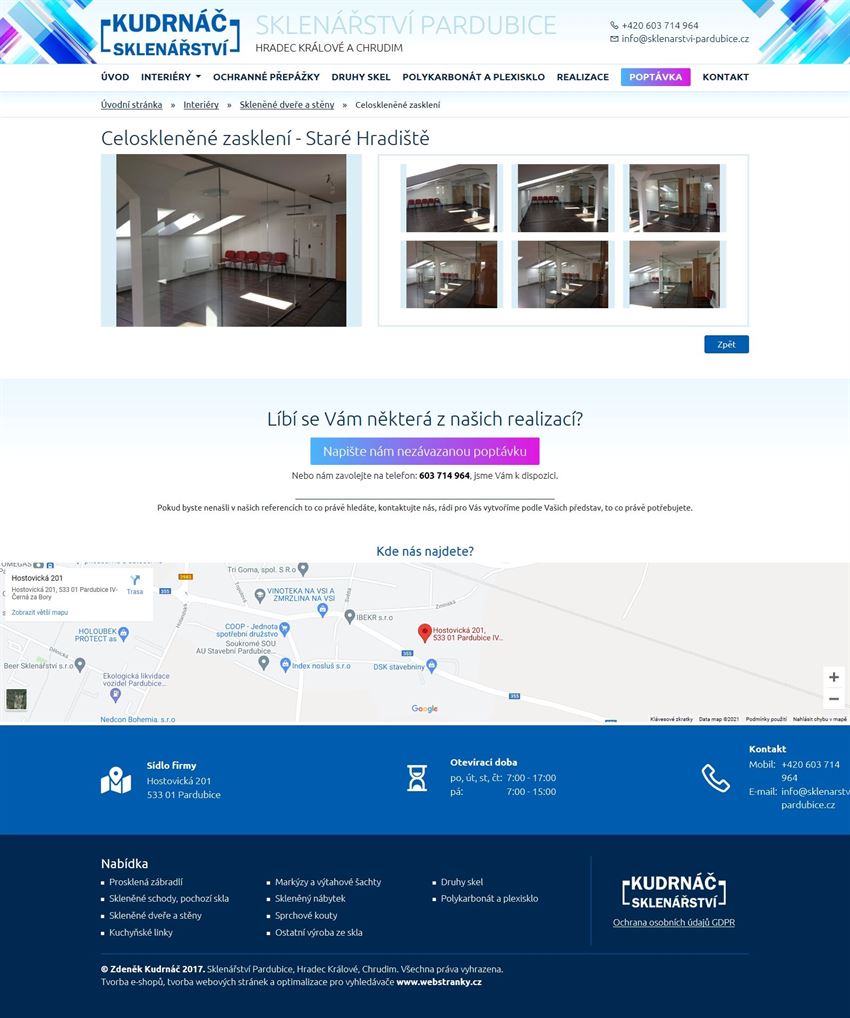Click the DSK stavebniny map marker
850x1018 pixels.
point(432,665)
